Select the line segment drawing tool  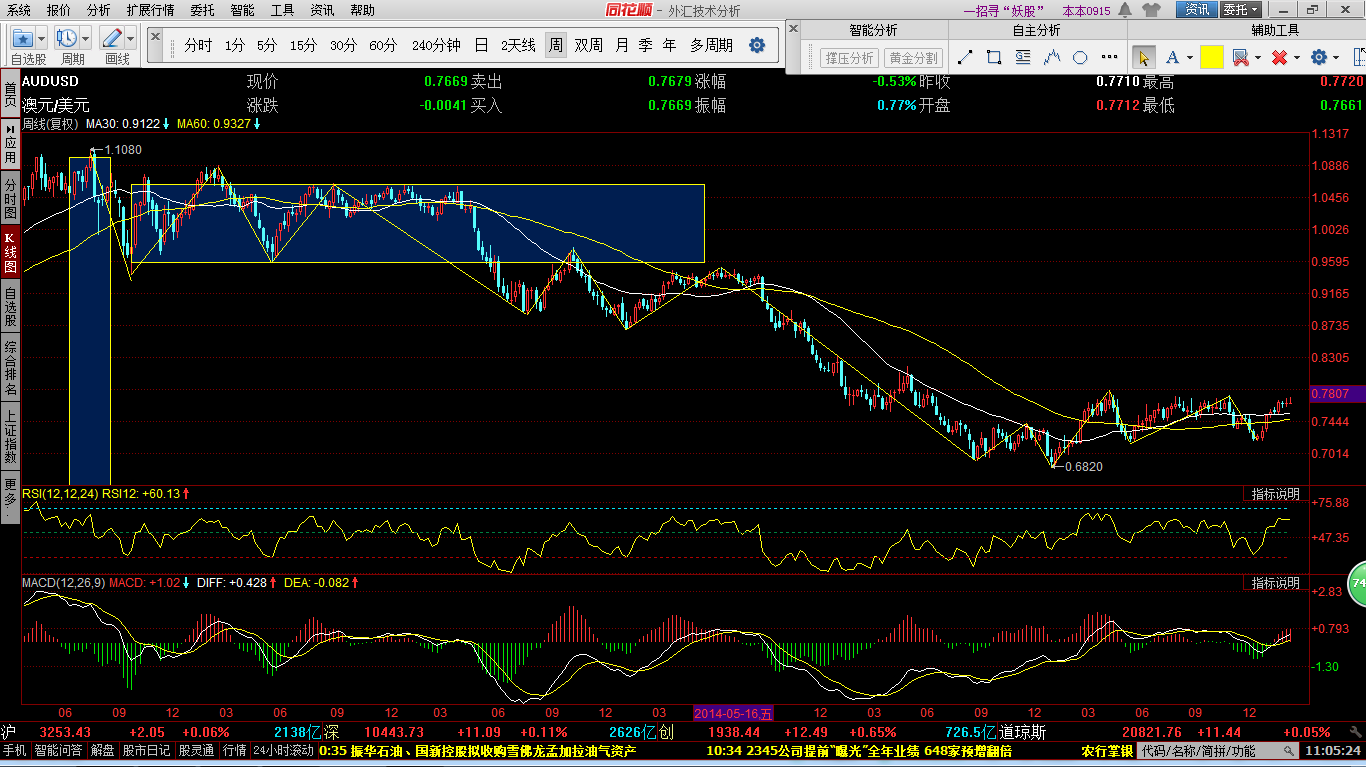pyautogui.click(x=965, y=57)
